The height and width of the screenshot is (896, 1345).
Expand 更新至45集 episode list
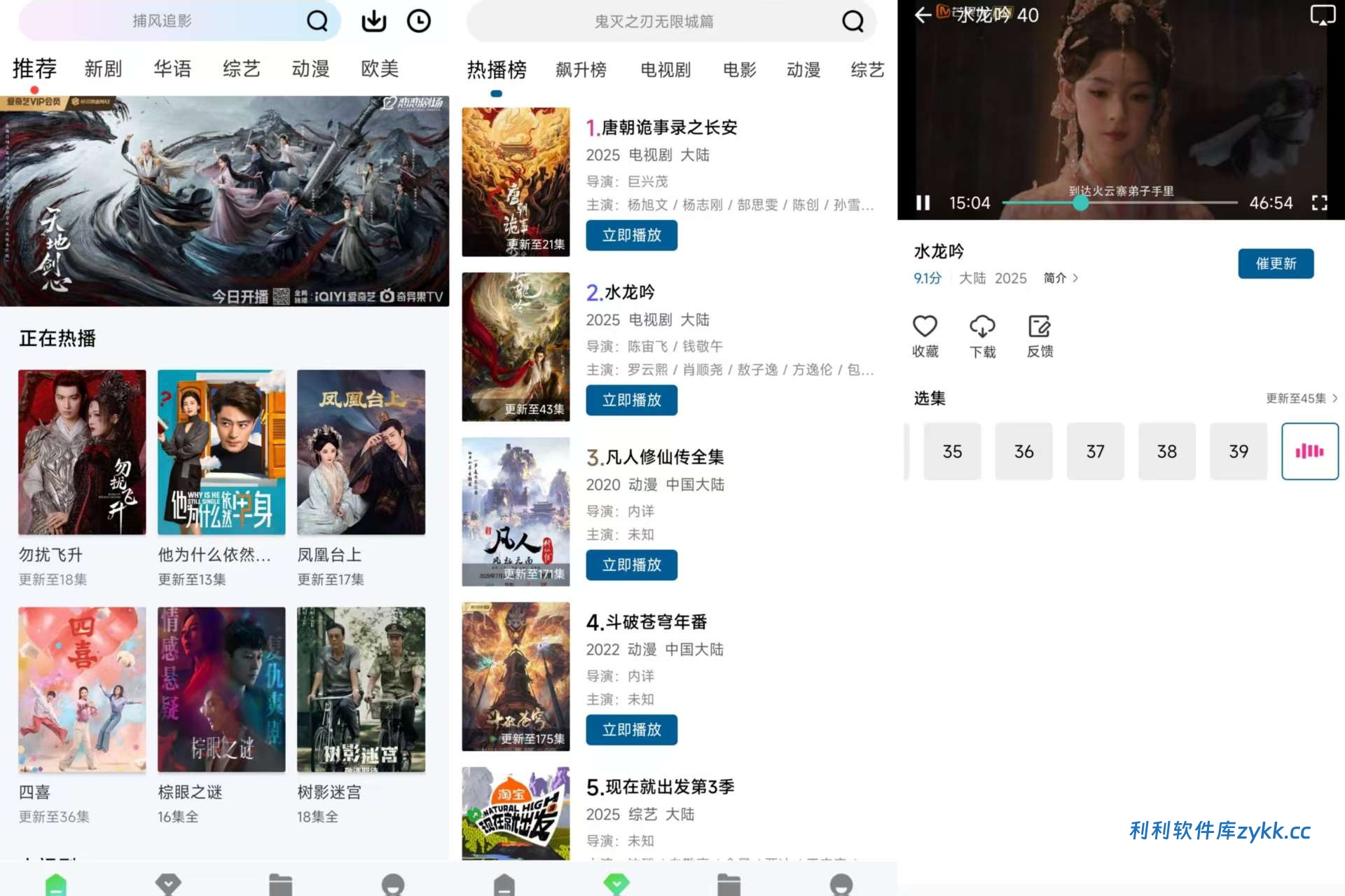point(1302,399)
